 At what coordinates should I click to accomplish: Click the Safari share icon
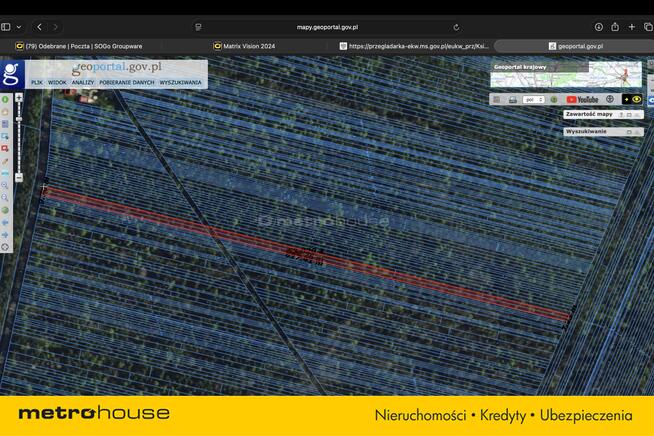pyautogui.click(x=615, y=27)
